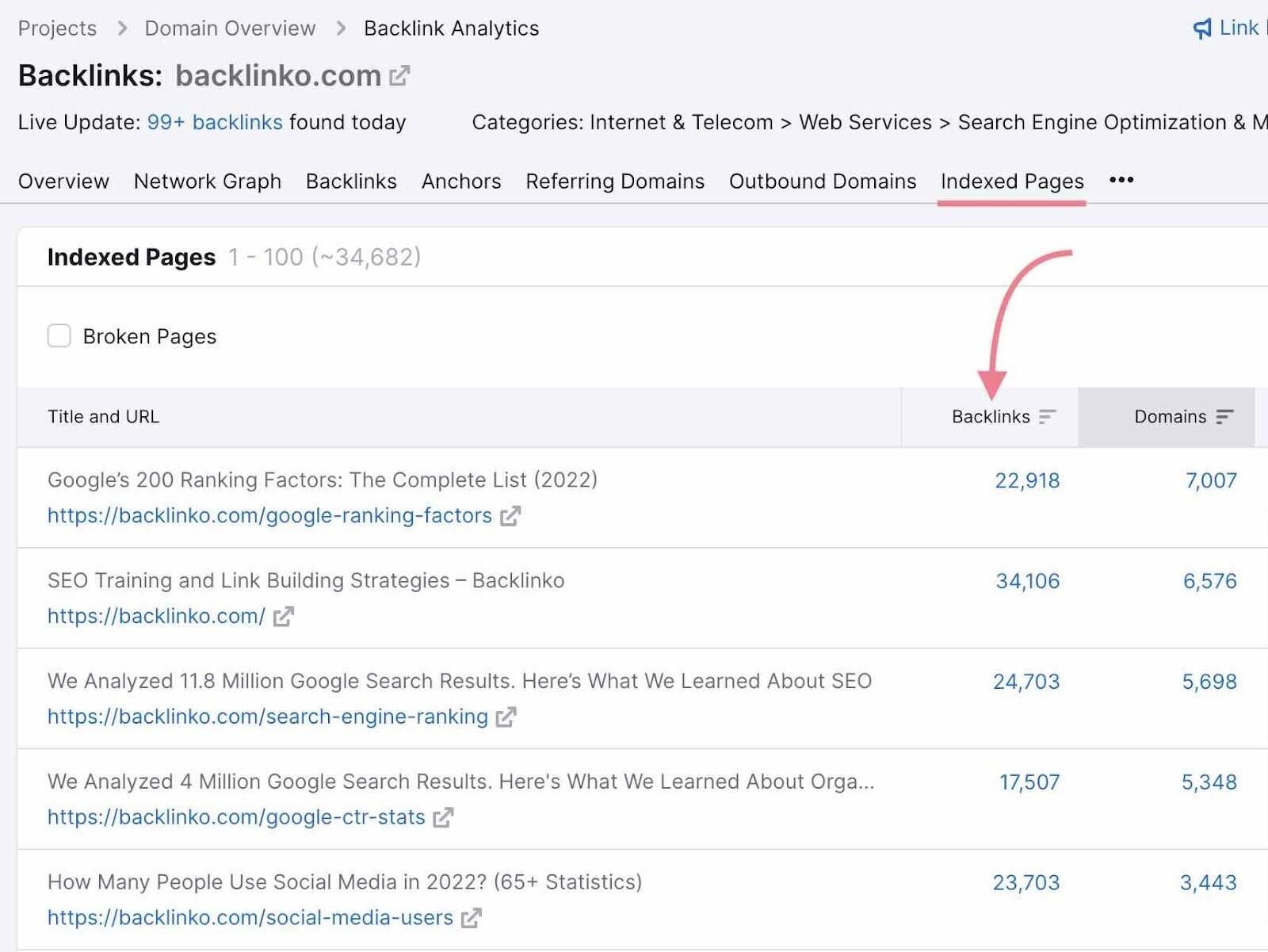The height and width of the screenshot is (952, 1268).
Task: Open external link icon beside https://backlinko.com/
Action: coord(284,617)
